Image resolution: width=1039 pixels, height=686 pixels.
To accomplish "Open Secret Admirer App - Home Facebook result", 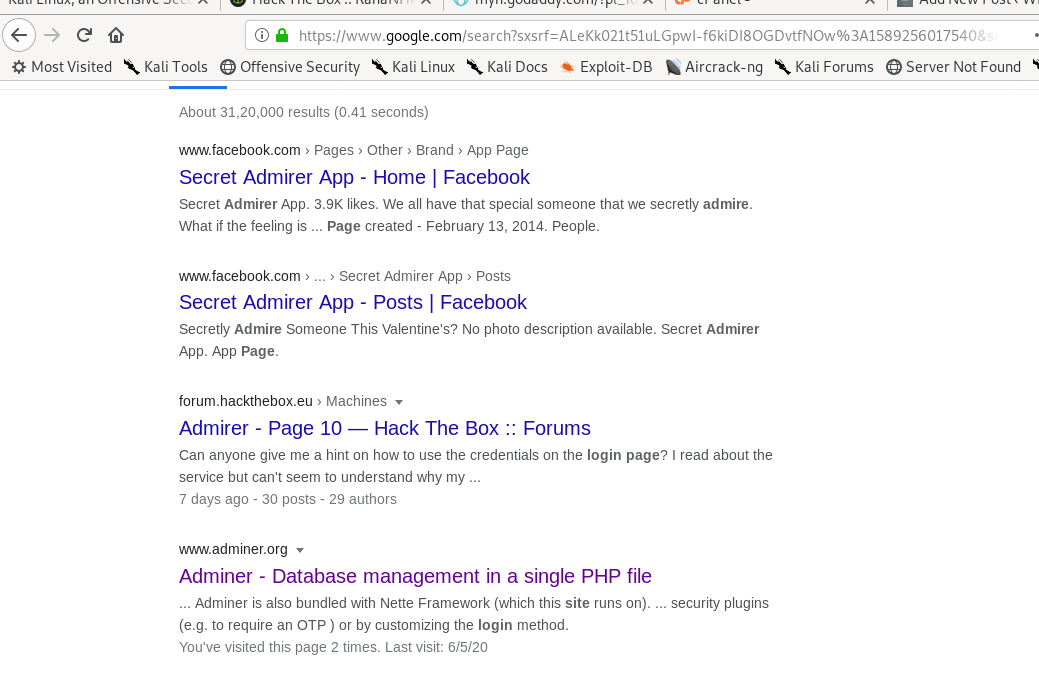I will point(354,177).
